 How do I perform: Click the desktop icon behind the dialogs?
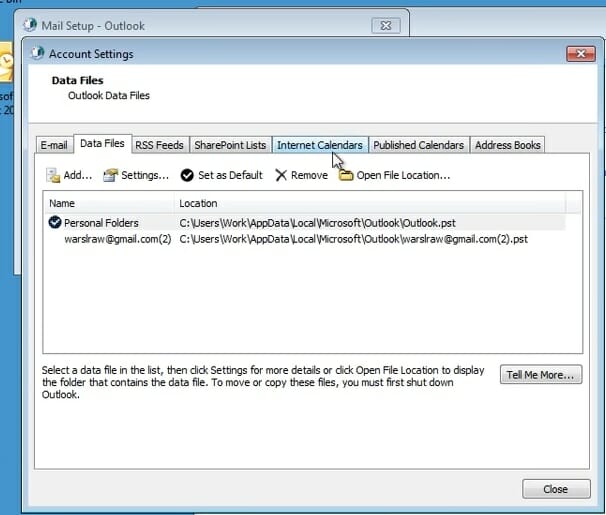pos(7,62)
